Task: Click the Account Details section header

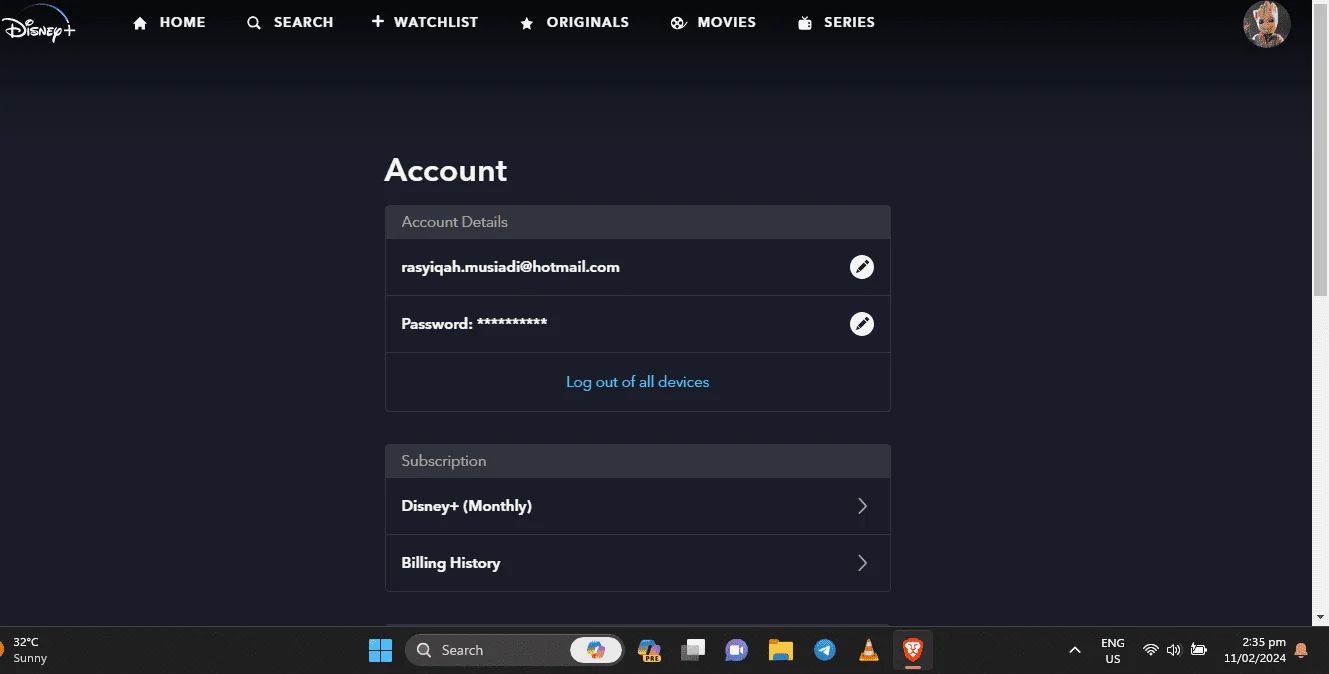Action: click(x=637, y=222)
